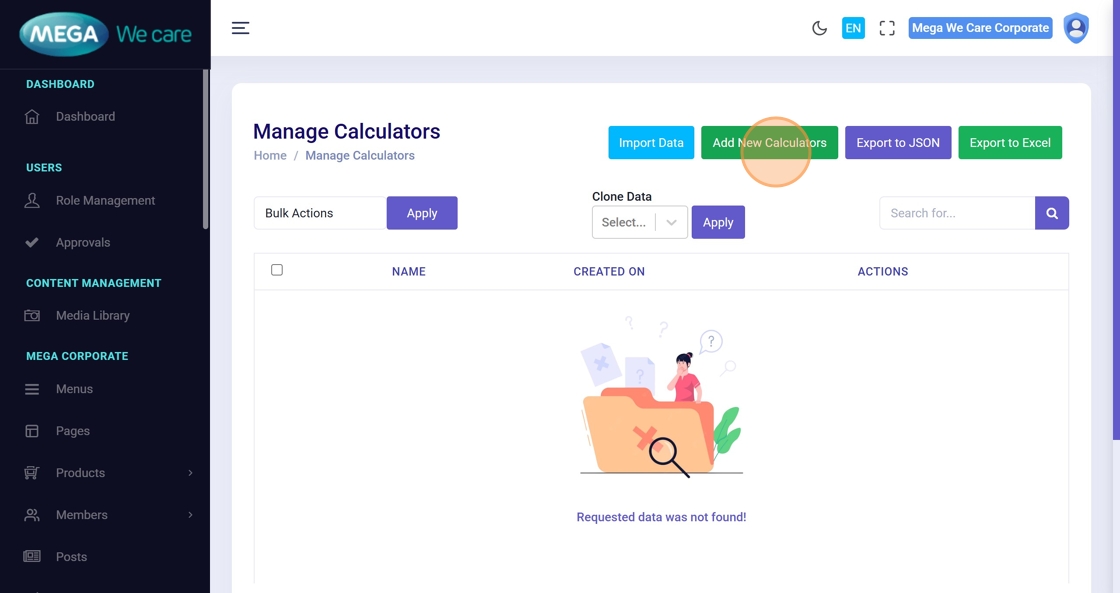Viewport: 1120px width, 593px height.
Task: Tick the select-all table checkbox
Action: (277, 270)
